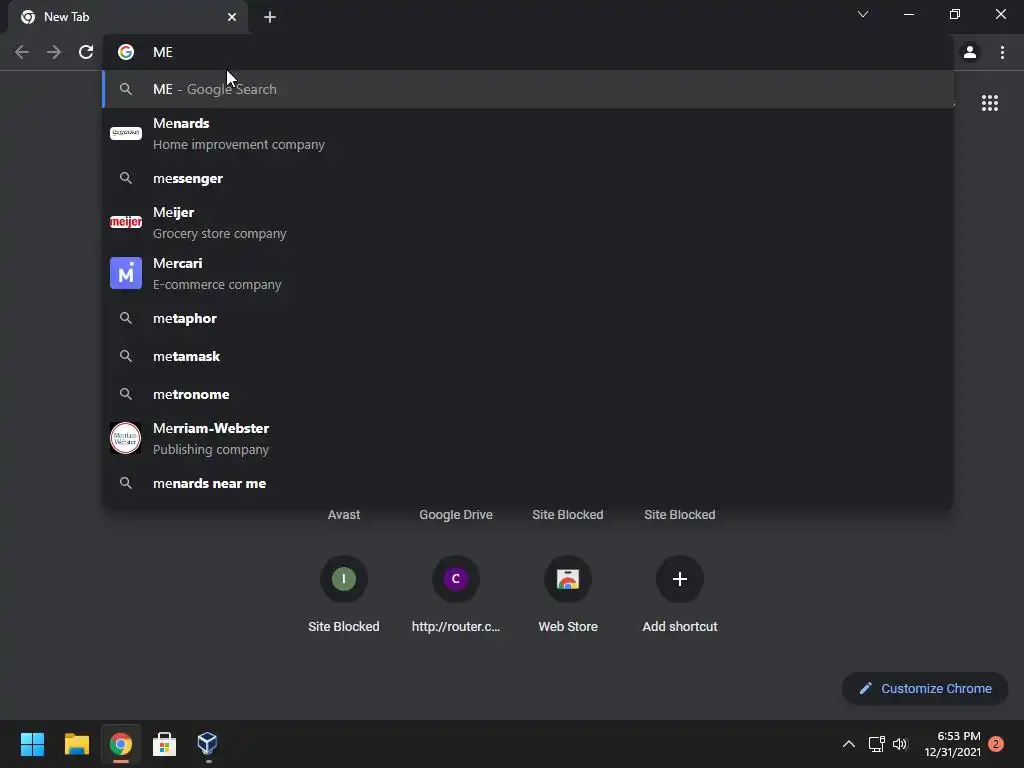This screenshot has width=1024, height=768.
Task: Open the tab search dropdown arrow
Action: [x=863, y=14]
